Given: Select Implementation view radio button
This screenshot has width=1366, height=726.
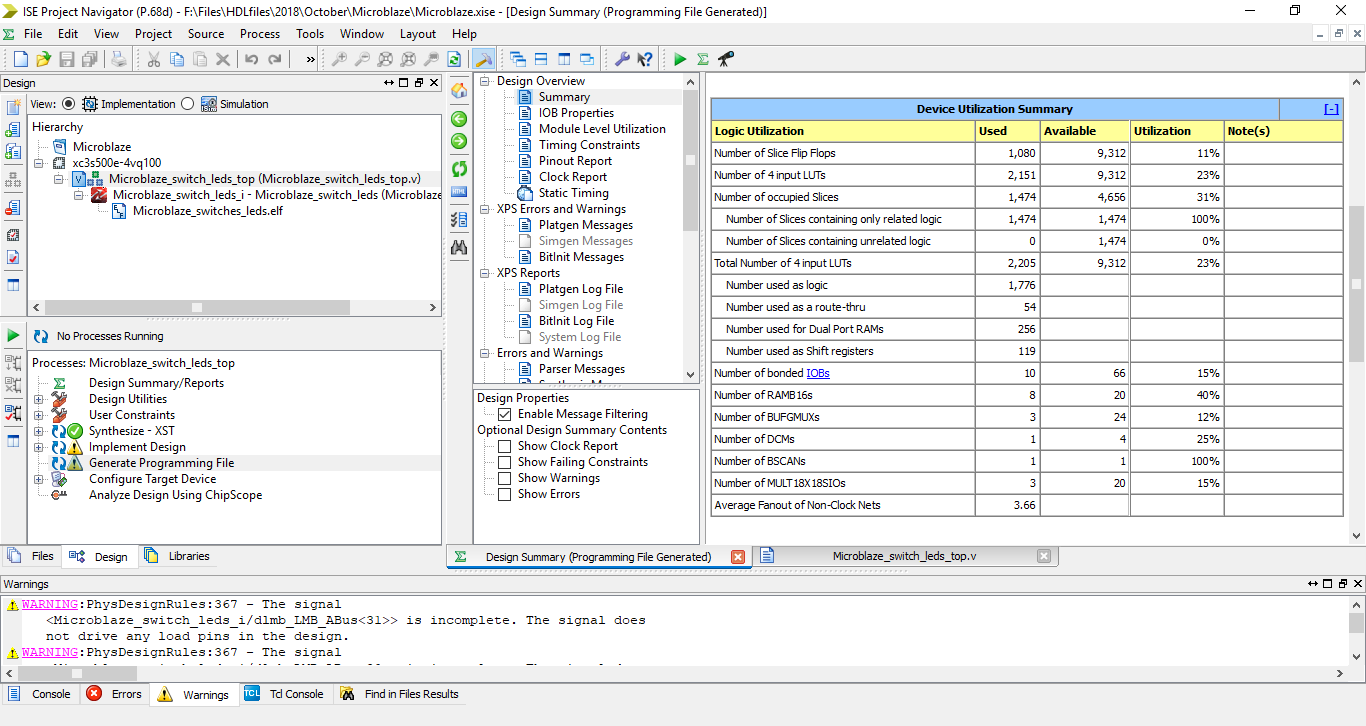Looking at the screenshot, I should 68,104.
